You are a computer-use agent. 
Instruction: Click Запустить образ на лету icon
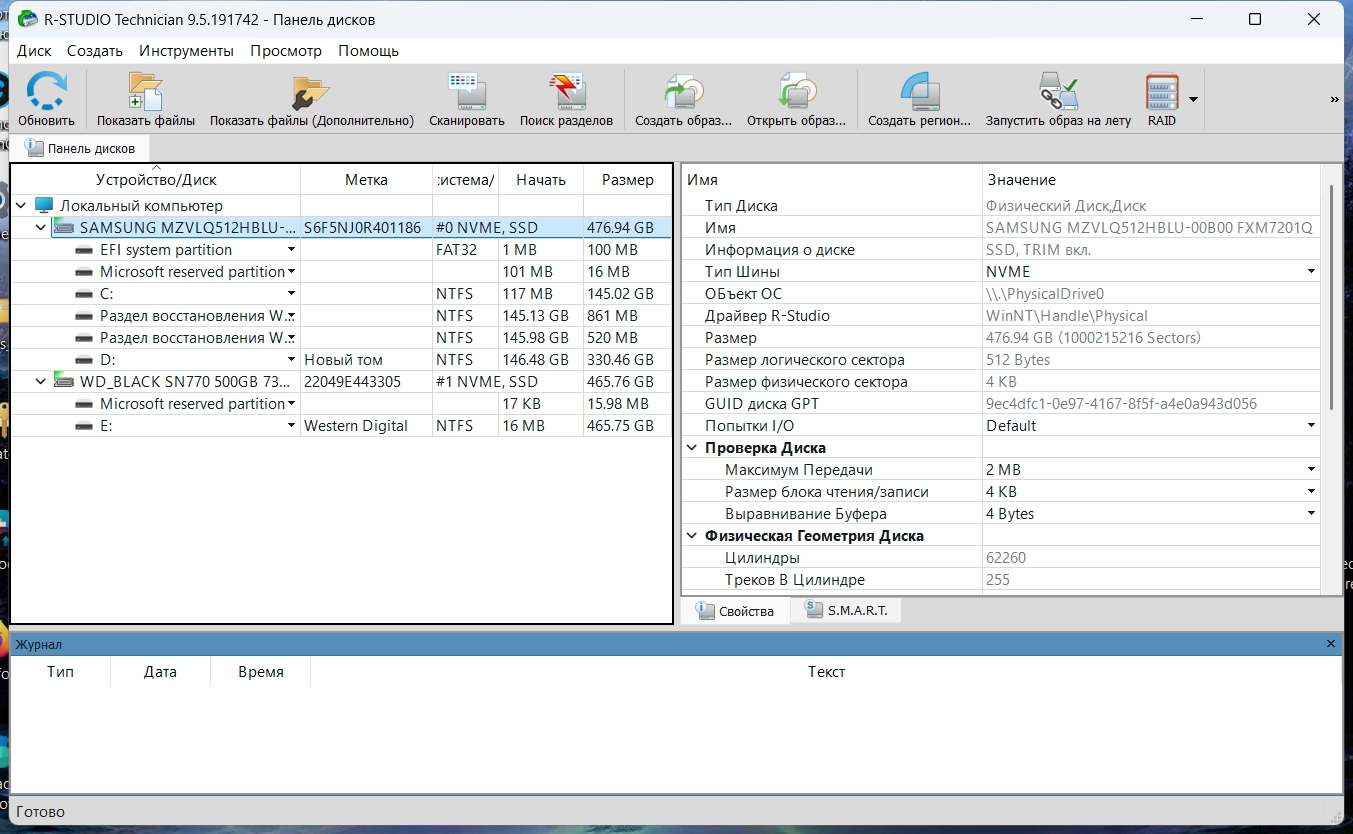tap(1057, 93)
